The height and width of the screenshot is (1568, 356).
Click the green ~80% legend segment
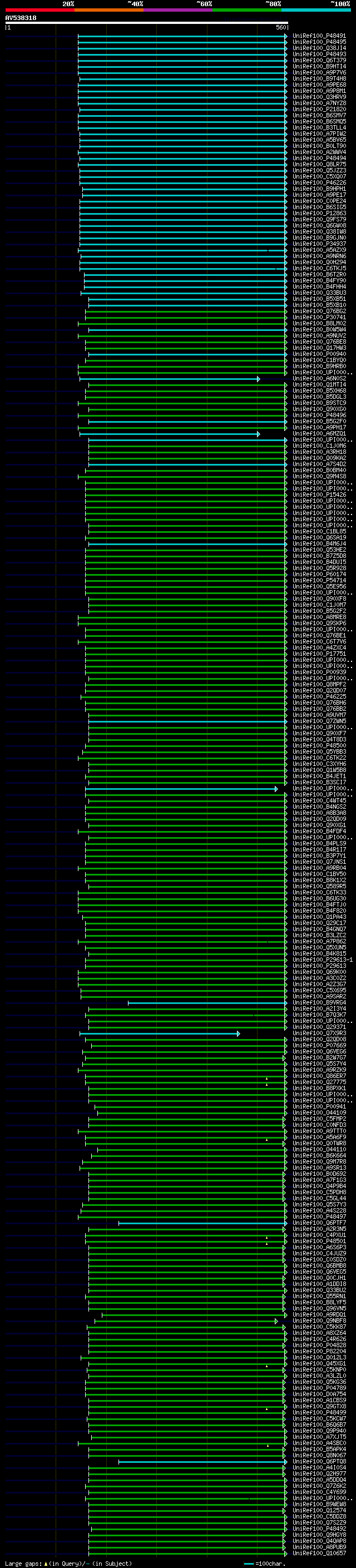coord(247,10)
